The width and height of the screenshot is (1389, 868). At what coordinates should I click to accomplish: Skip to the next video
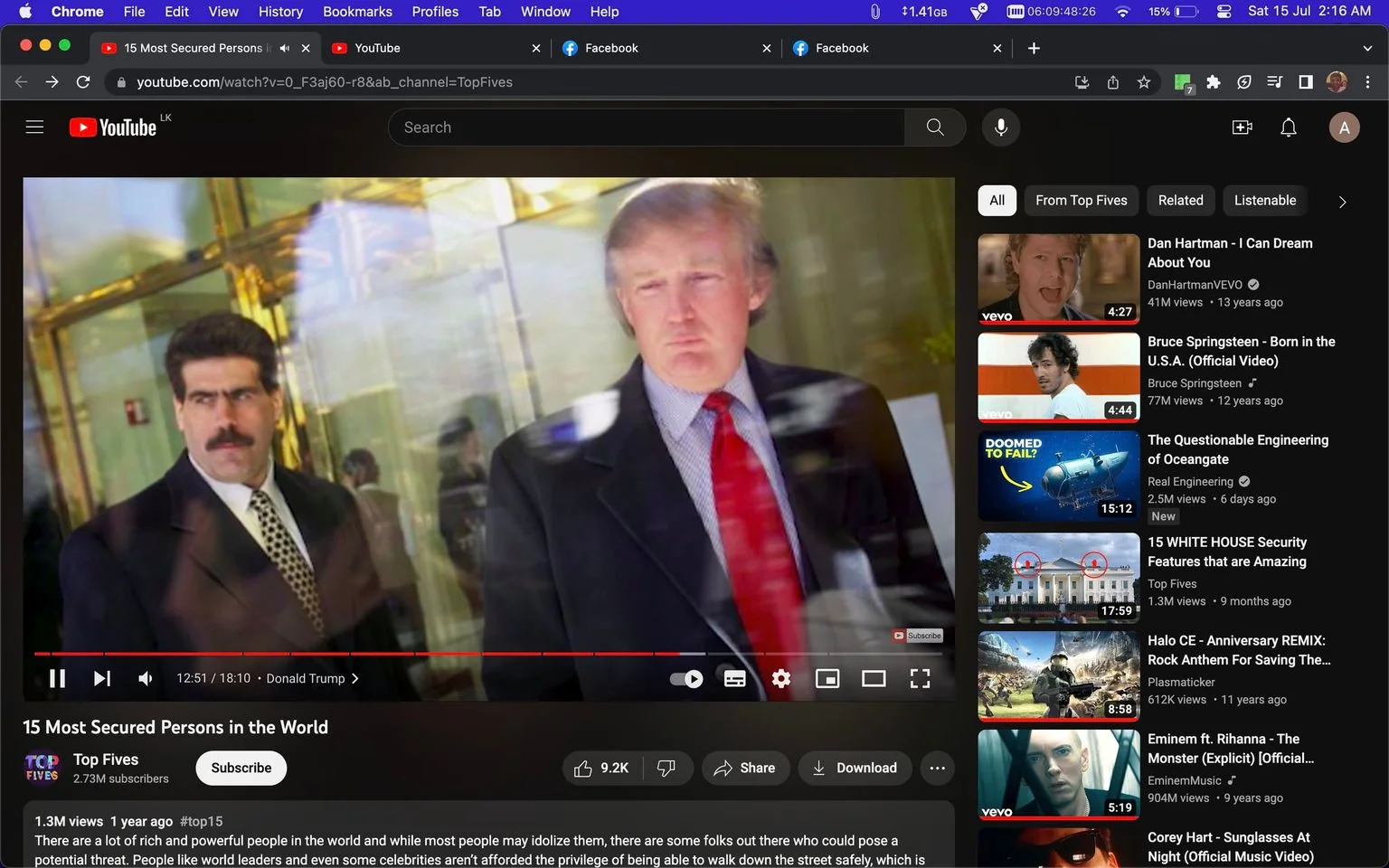point(102,678)
